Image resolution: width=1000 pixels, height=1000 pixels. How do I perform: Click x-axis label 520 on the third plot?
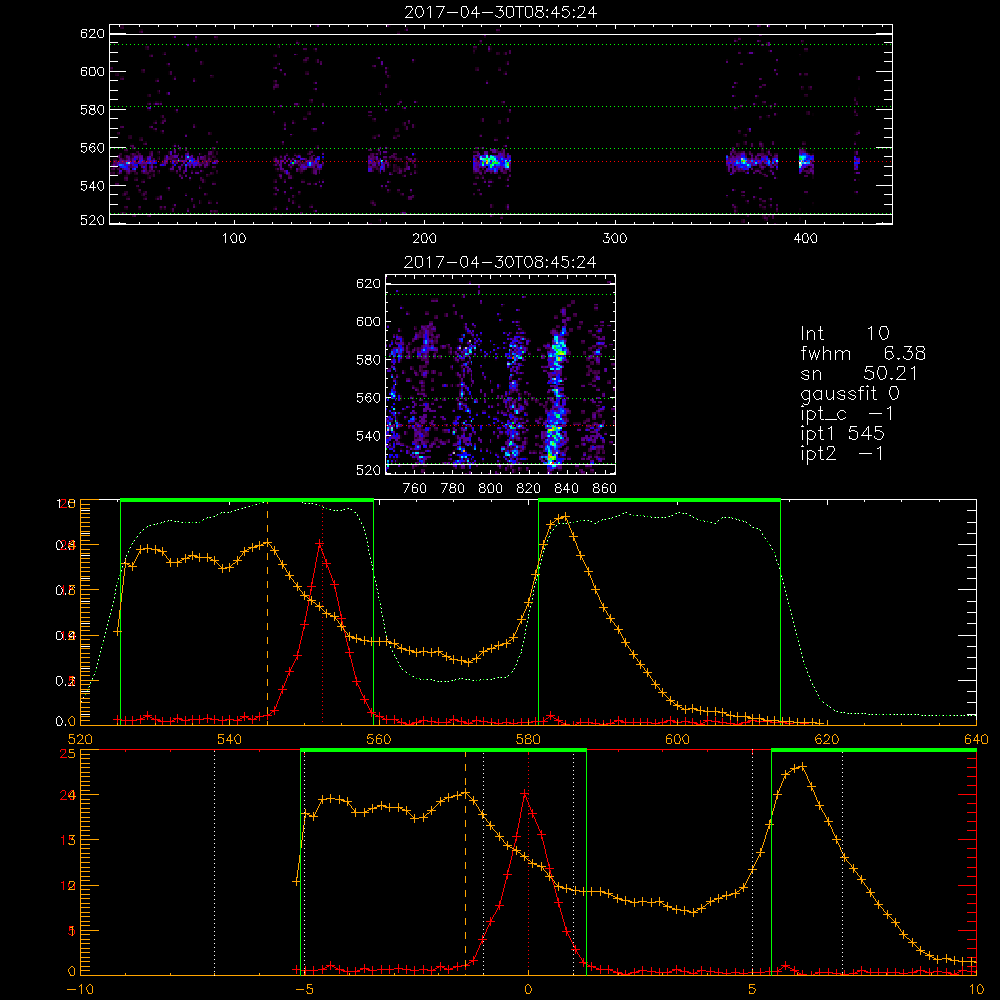click(80, 739)
